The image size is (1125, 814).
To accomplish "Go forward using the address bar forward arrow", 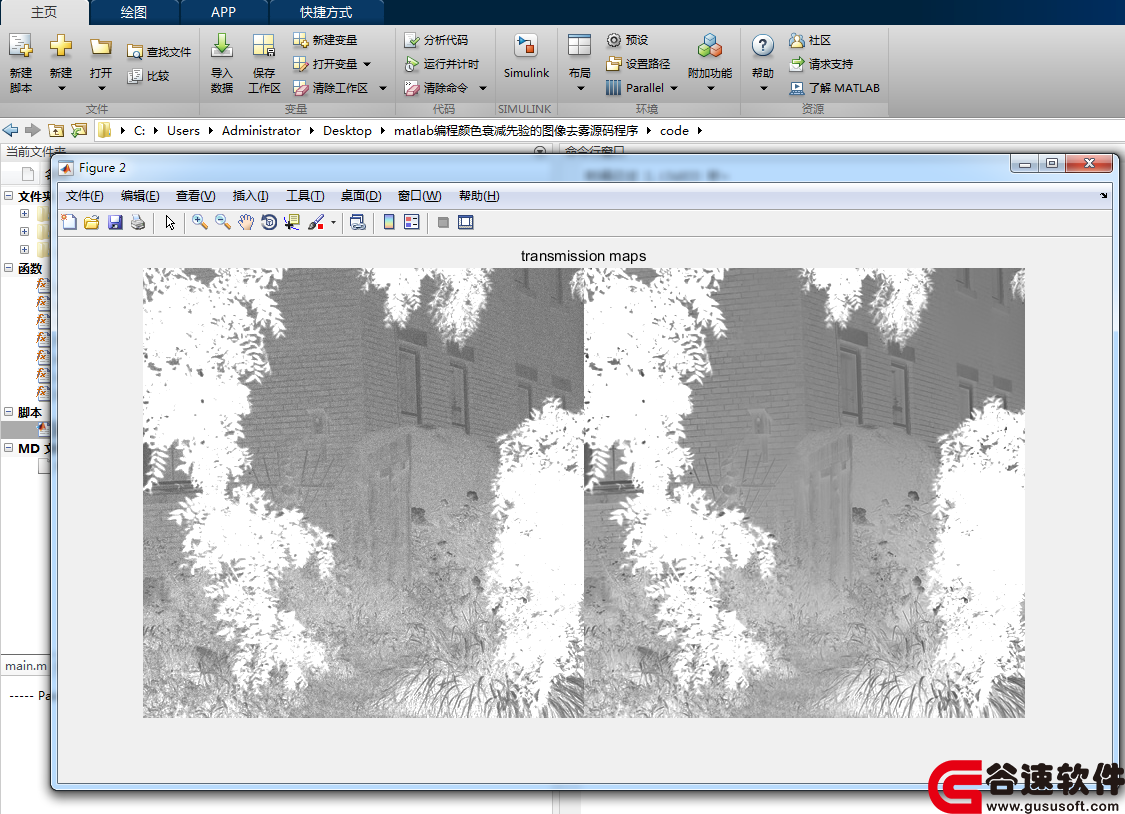I will click(x=32, y=130).
